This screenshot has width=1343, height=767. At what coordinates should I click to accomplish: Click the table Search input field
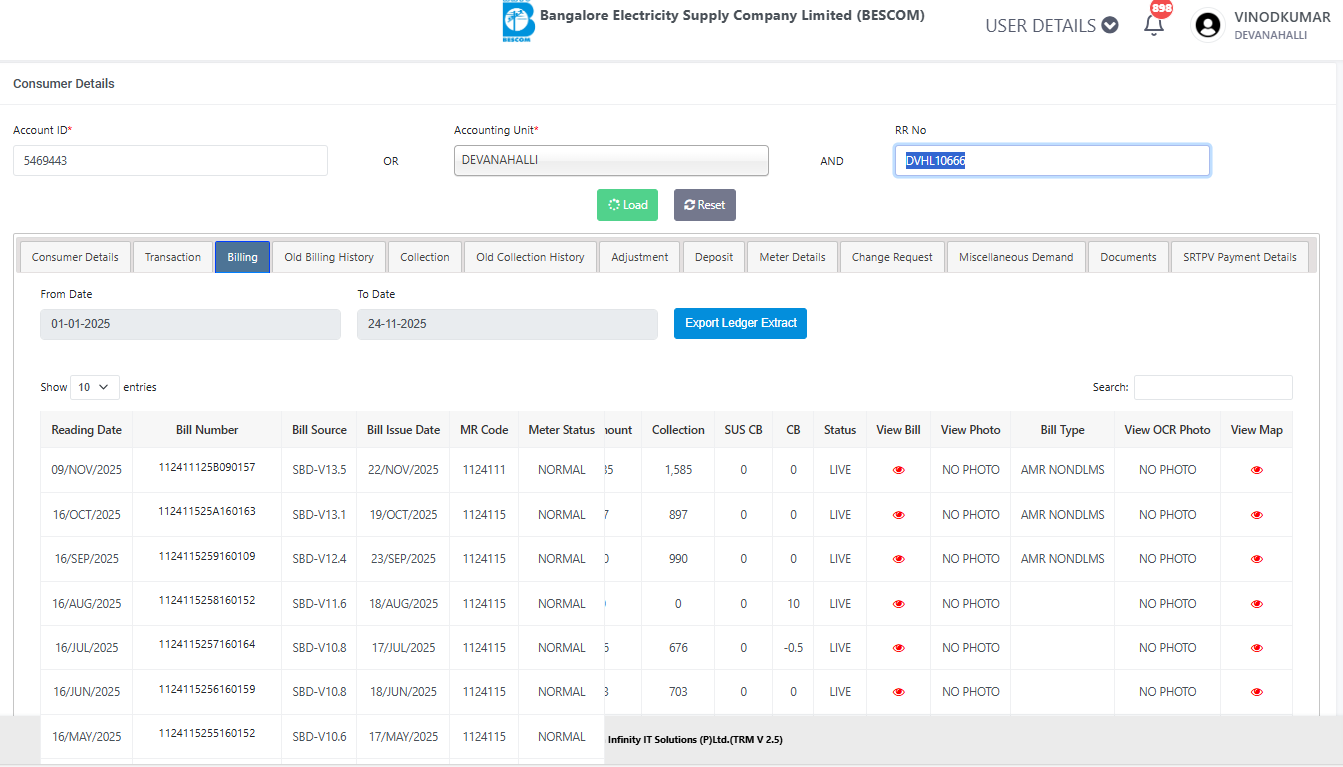[x=1212, y=387]
